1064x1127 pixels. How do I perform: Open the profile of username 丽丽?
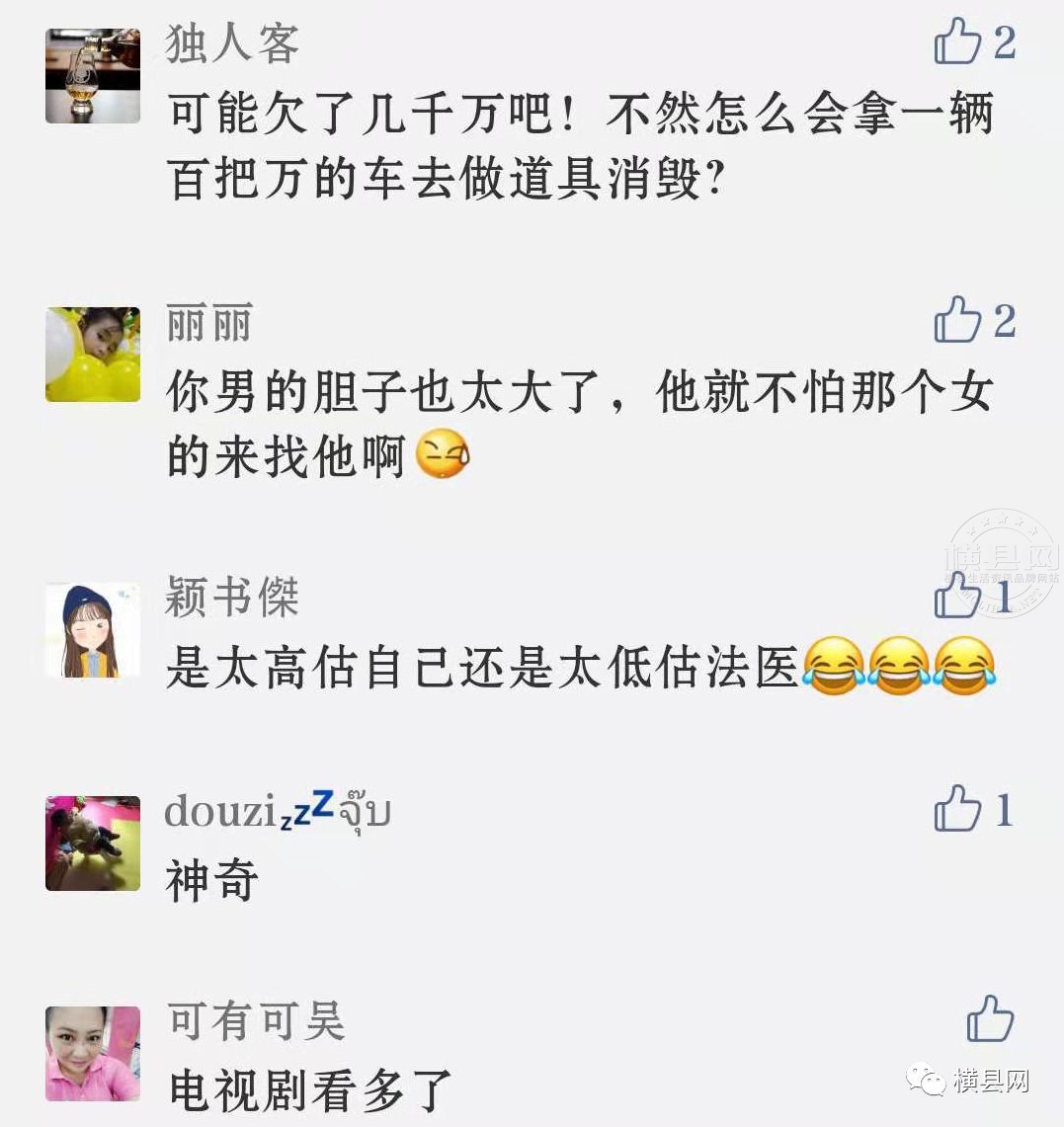tap(208, 322)
